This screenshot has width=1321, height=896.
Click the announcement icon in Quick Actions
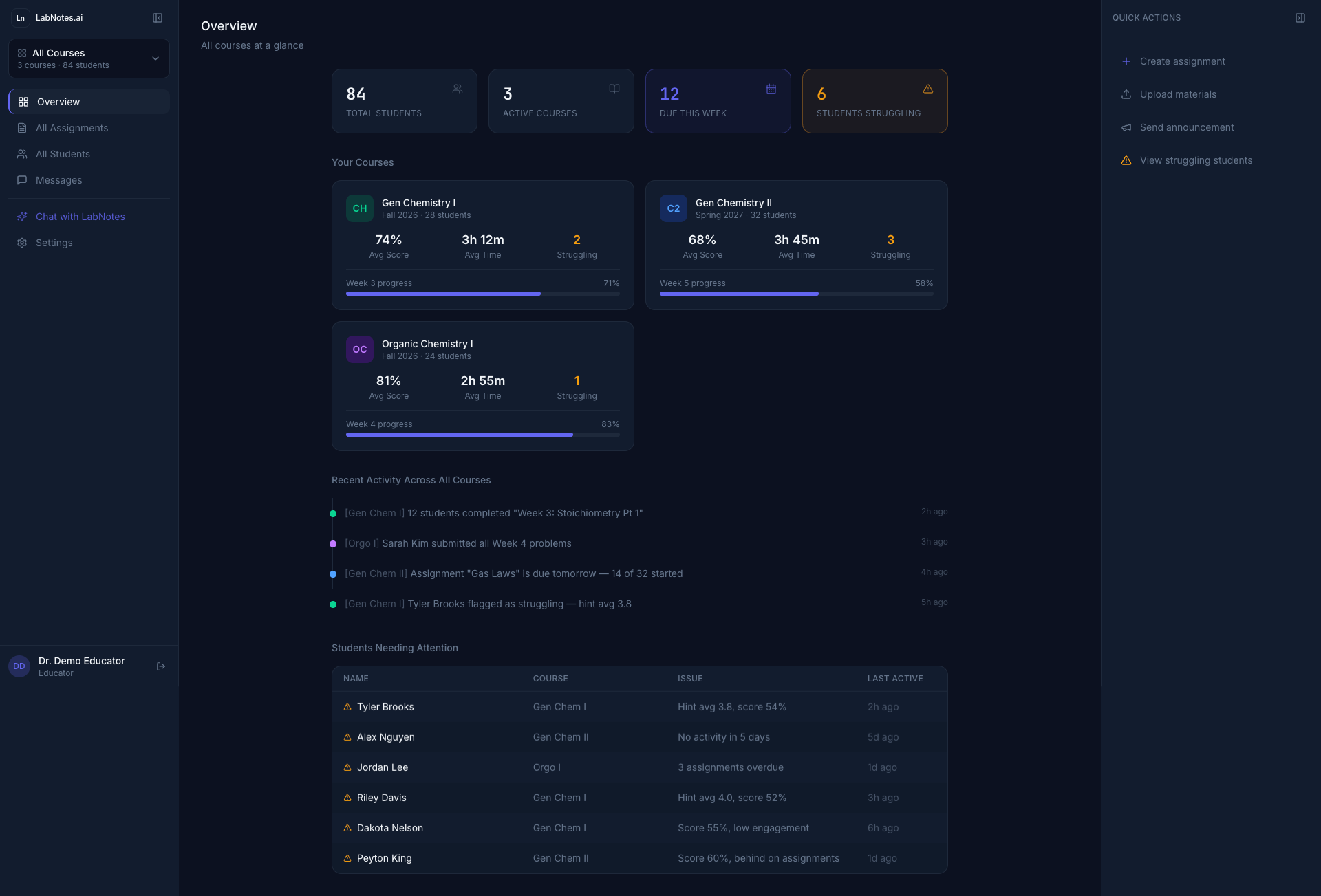tap(1126, 127)
